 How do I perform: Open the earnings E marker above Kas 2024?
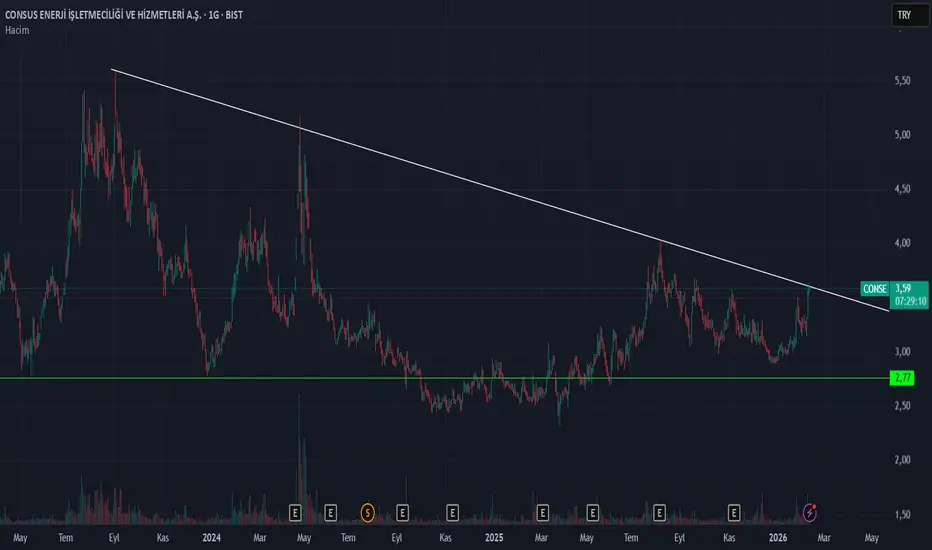(452, 513)
